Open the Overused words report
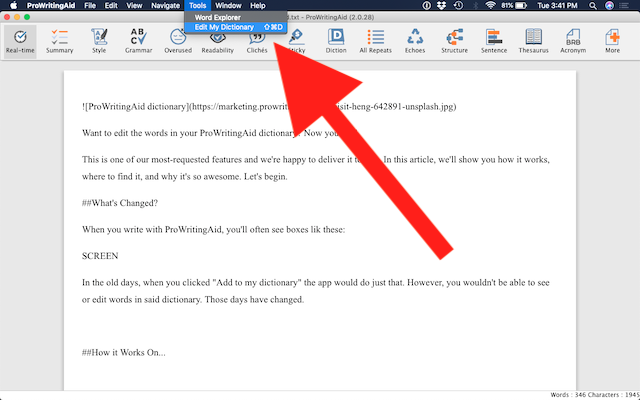 click(178, 42)
